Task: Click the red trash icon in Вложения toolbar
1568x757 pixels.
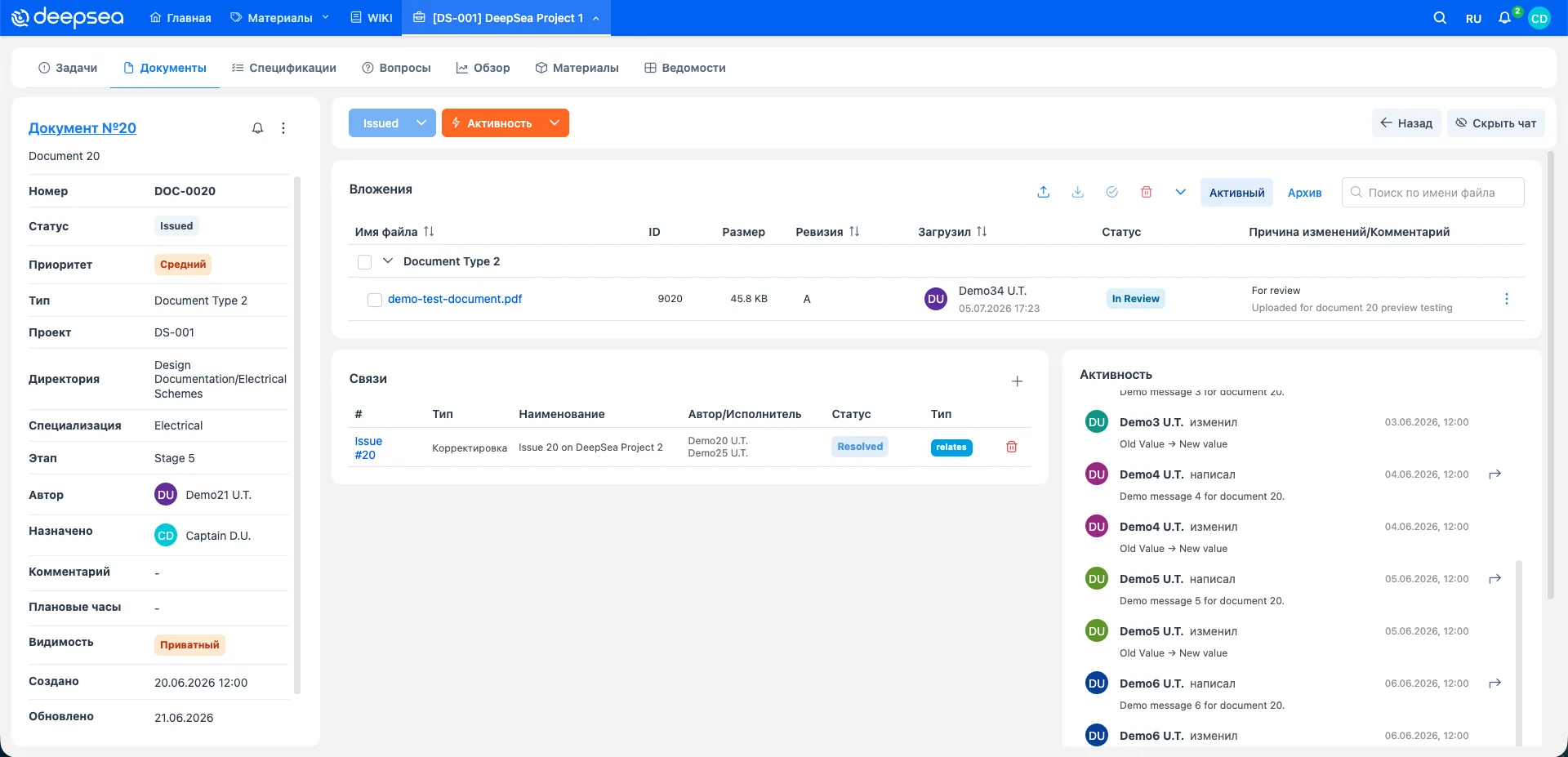Action: [x=1146, y=192]
